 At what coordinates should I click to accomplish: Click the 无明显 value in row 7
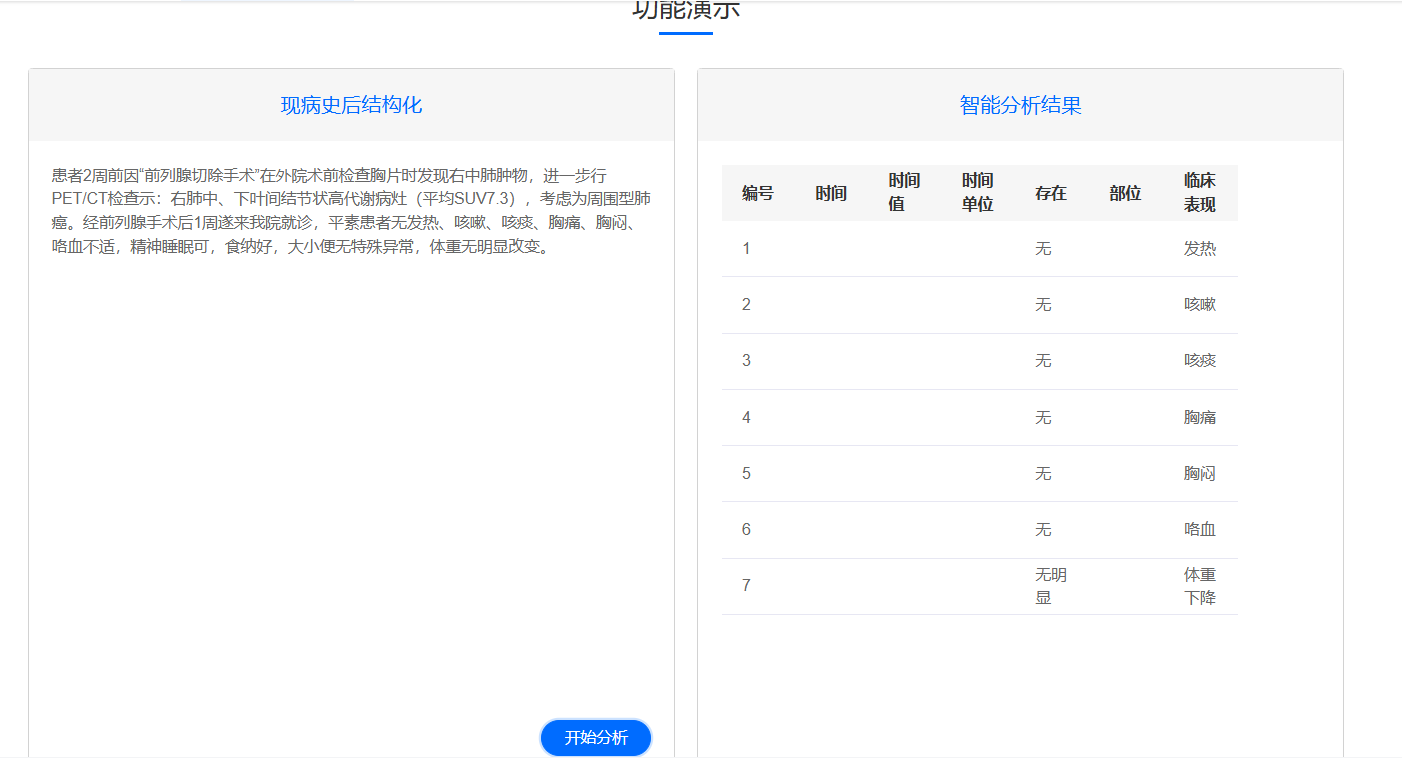click(x=1050, y=586)
